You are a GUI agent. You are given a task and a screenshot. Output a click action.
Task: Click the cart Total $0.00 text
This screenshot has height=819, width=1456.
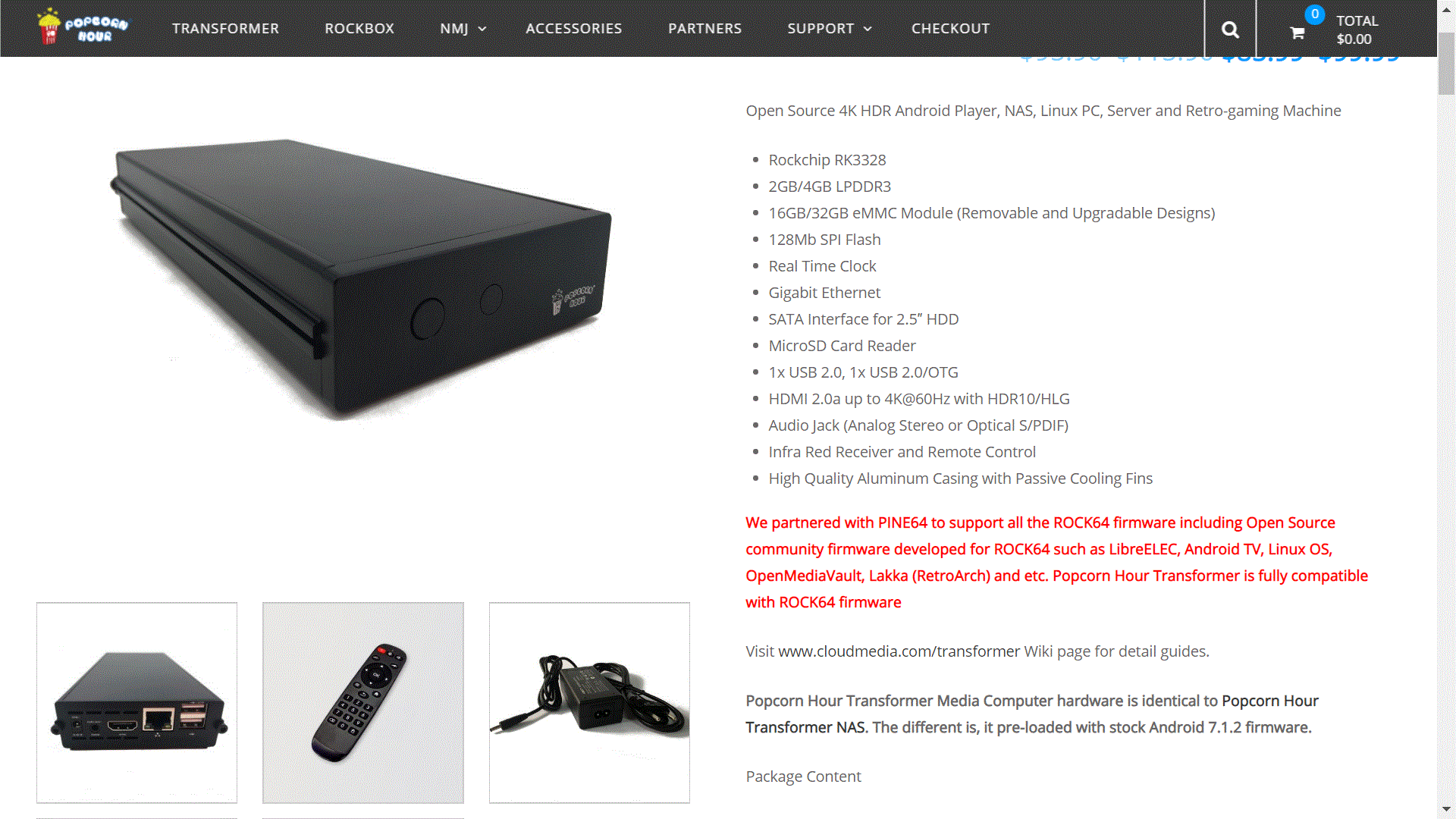pyautogui.click(x=1356, y=30)
